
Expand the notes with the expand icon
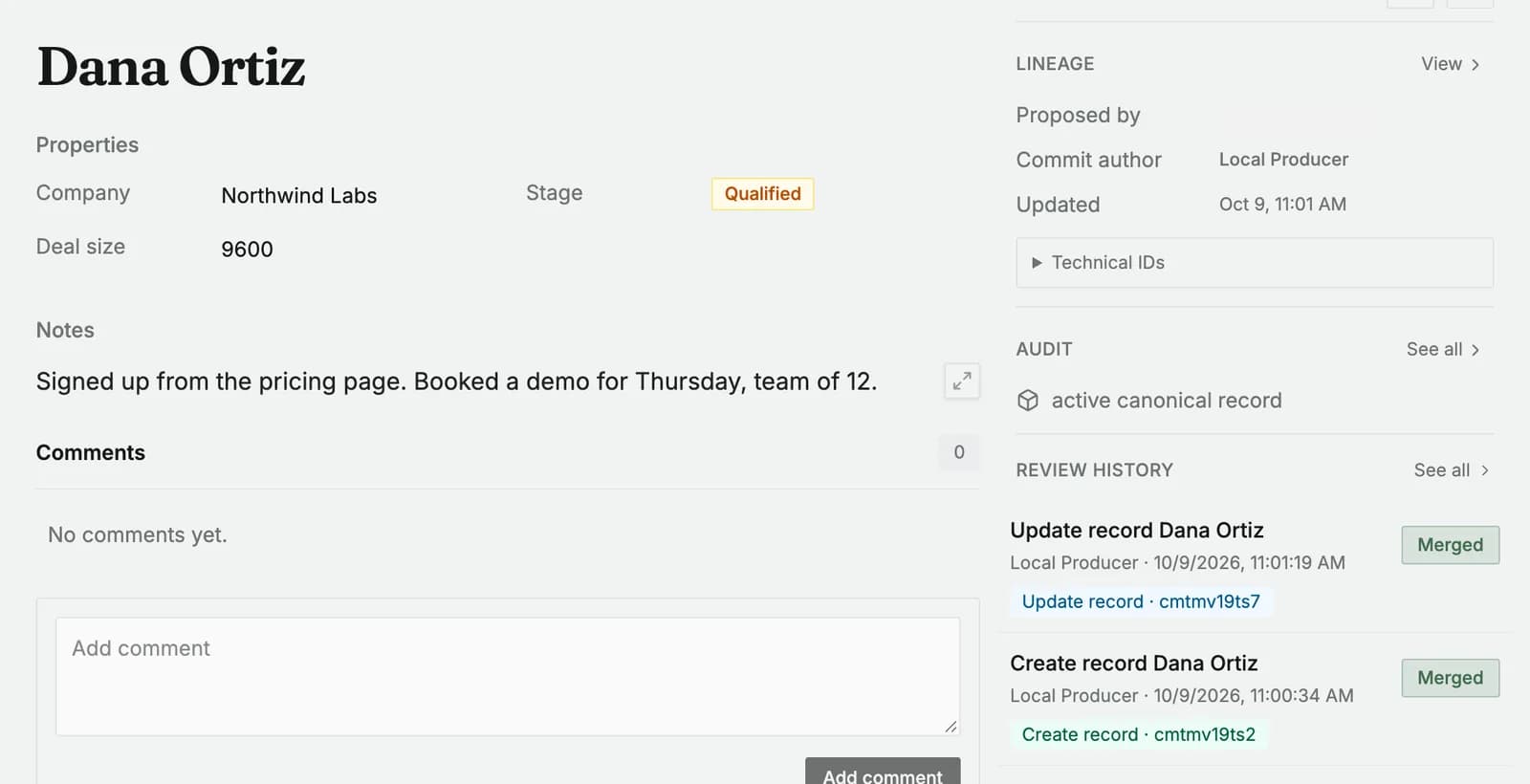pyautogui.click(x=962, y=381)
